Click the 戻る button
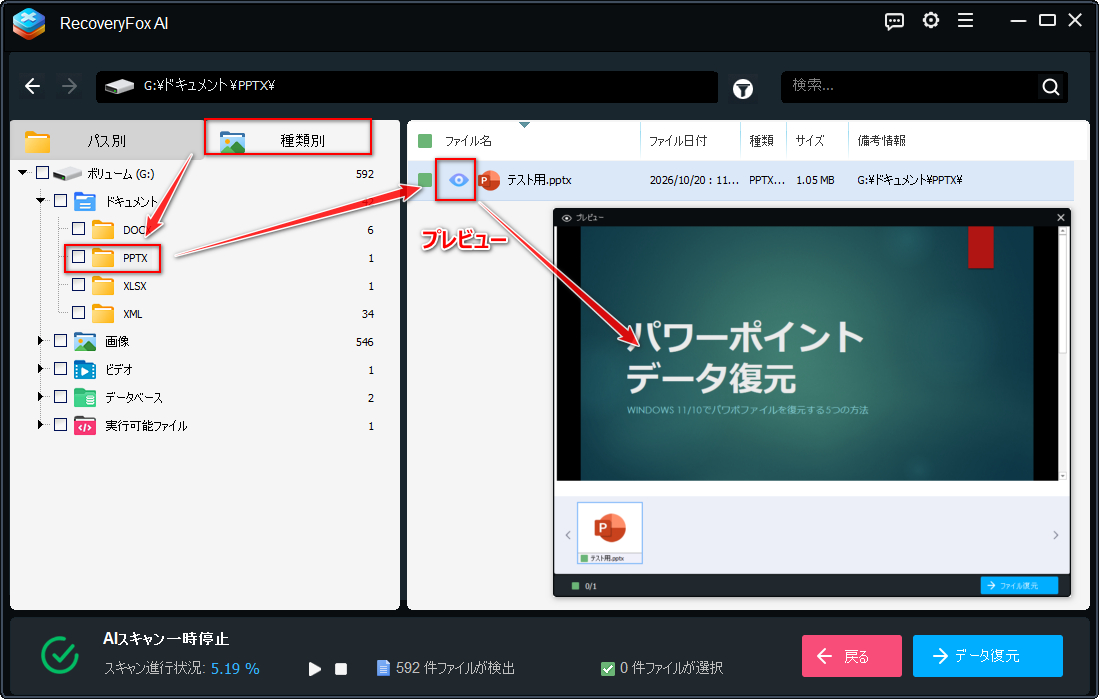This screenshot has width=1099, height=699. click(x=852, y=656)
